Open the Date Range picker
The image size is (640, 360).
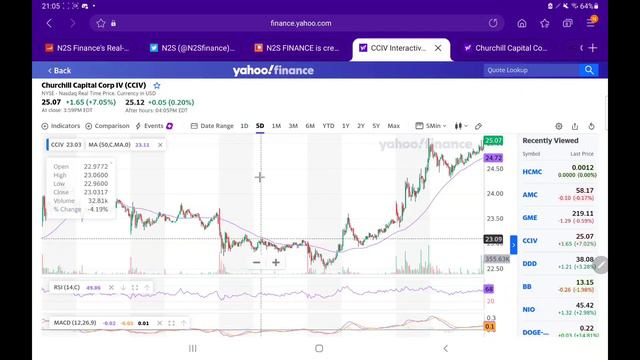tap(212, 126)
